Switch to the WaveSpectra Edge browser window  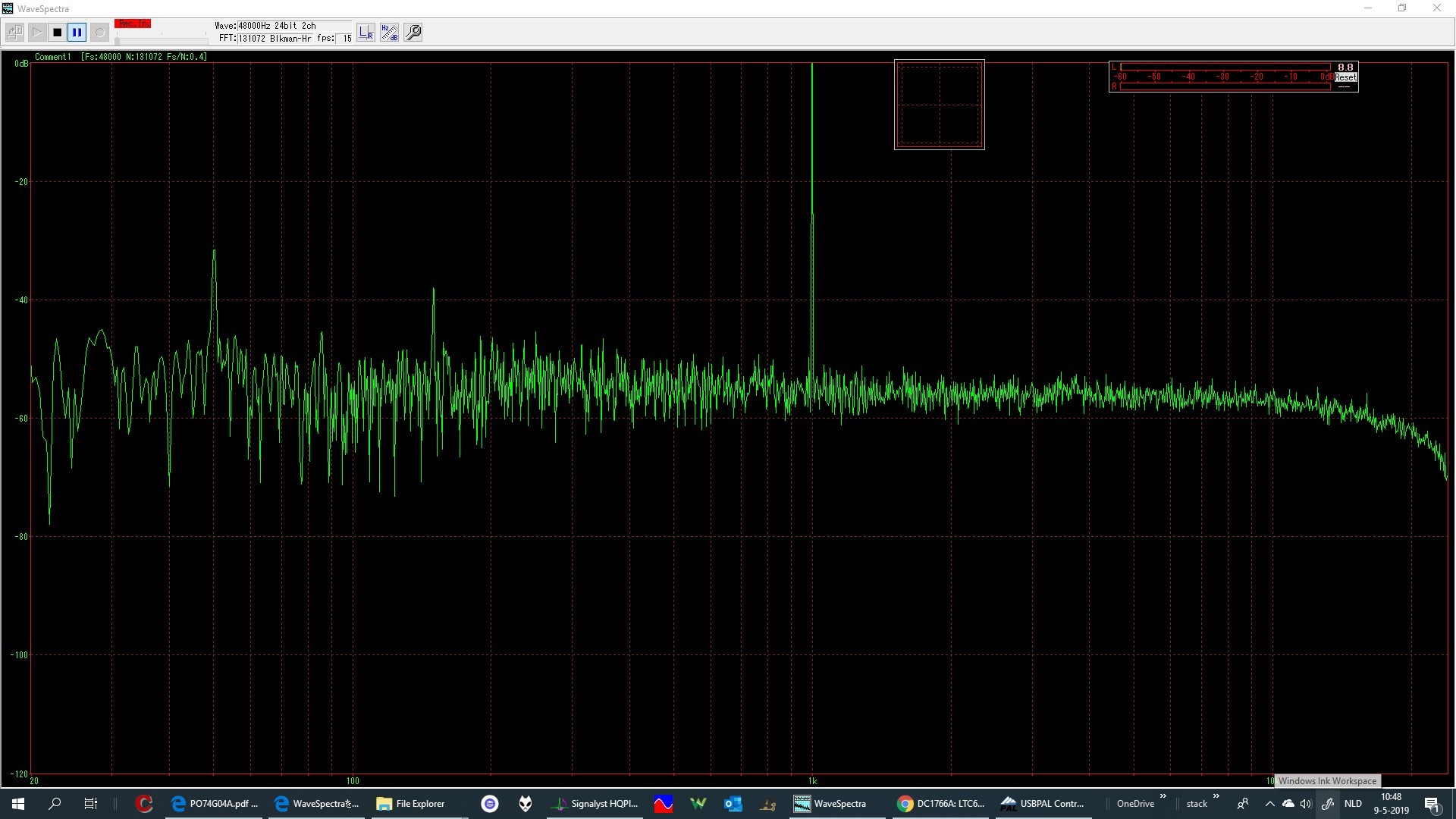(317, 804)
